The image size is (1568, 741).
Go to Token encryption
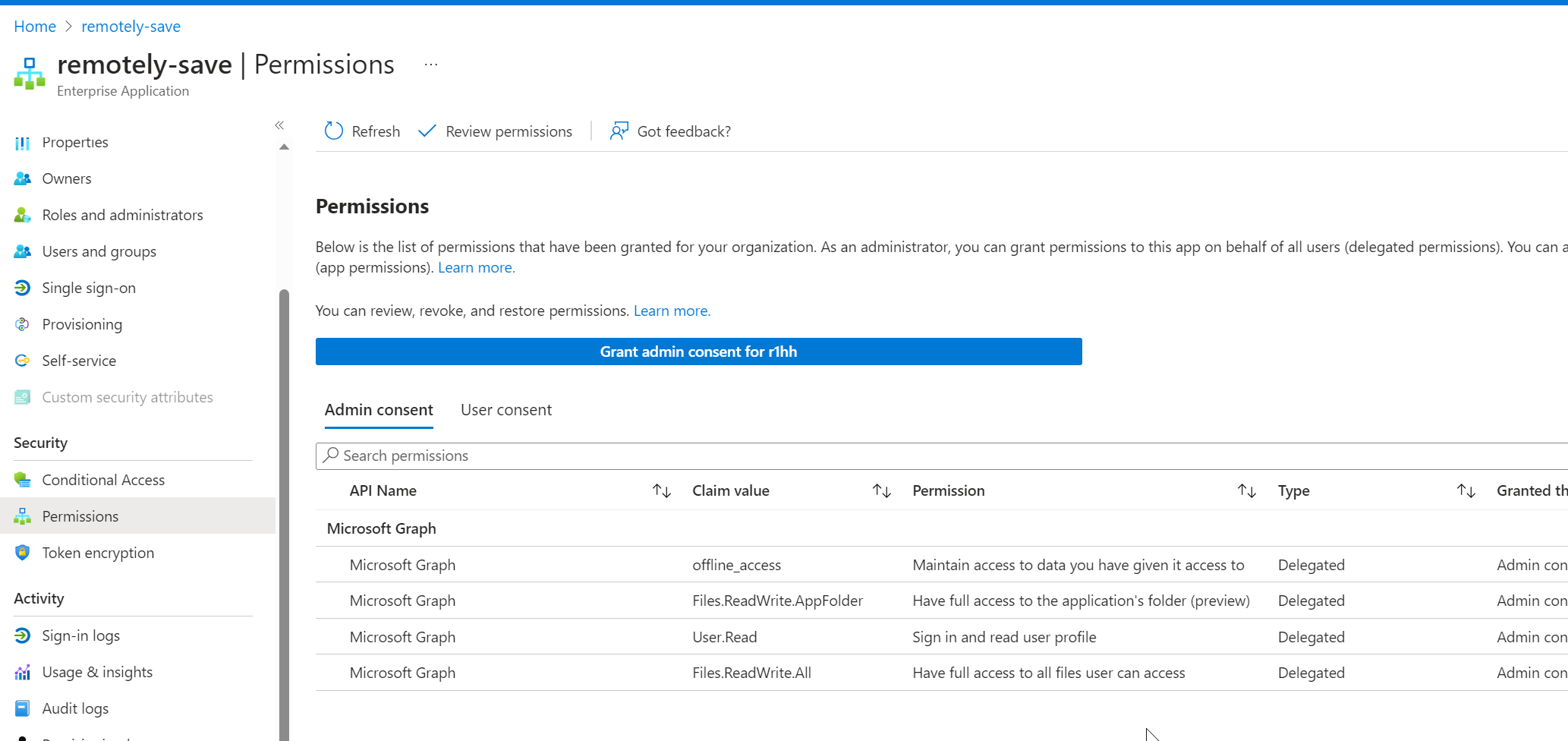click(x=98, y=553)
